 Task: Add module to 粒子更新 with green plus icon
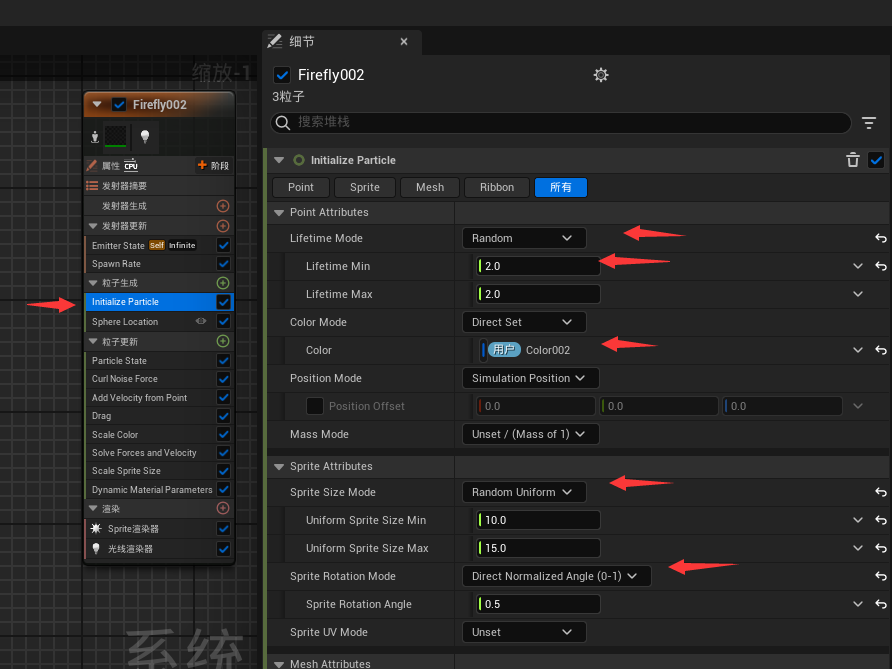[223, 341]
